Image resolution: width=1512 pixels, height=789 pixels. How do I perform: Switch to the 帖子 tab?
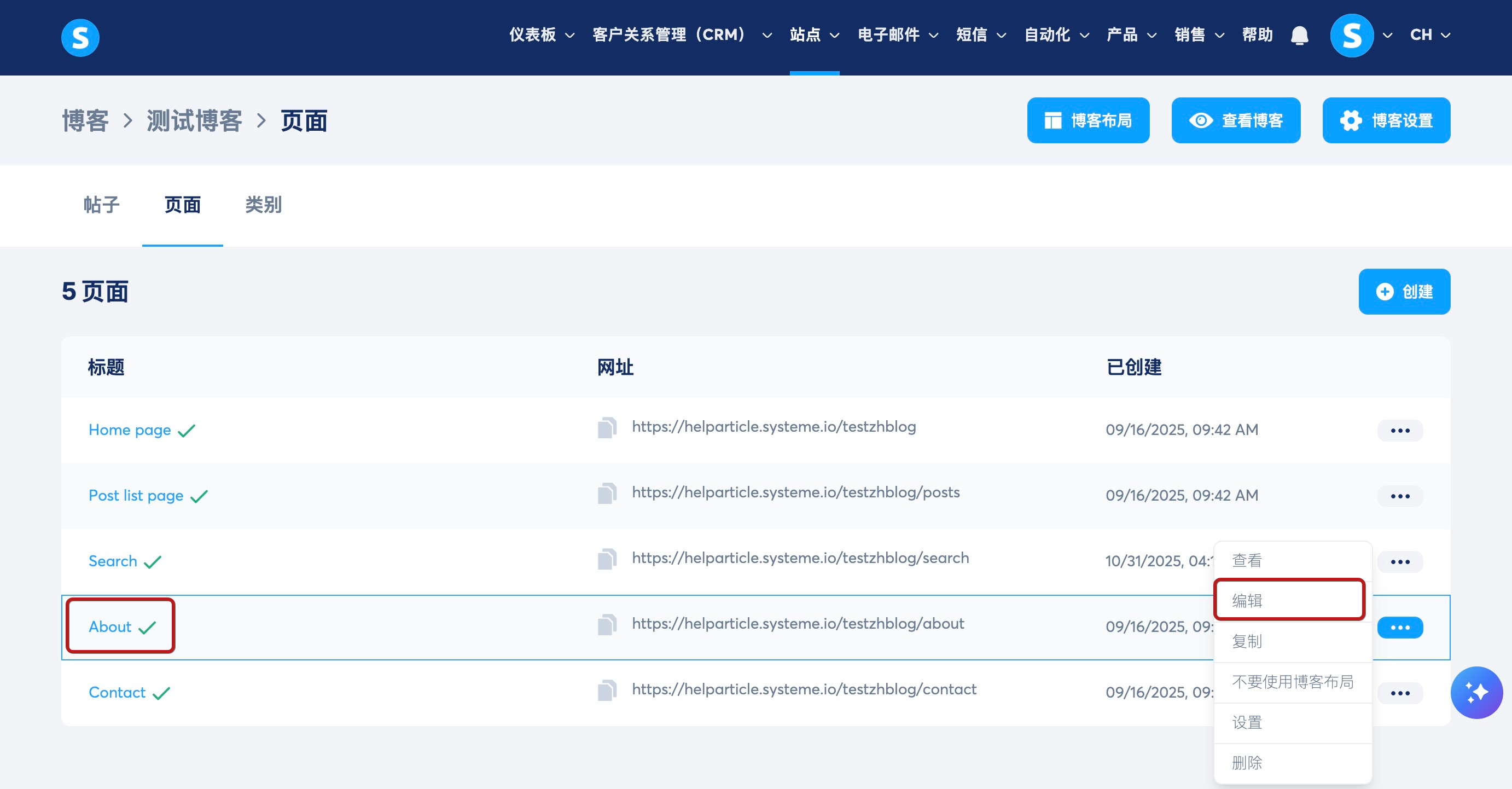pos(102,205)
